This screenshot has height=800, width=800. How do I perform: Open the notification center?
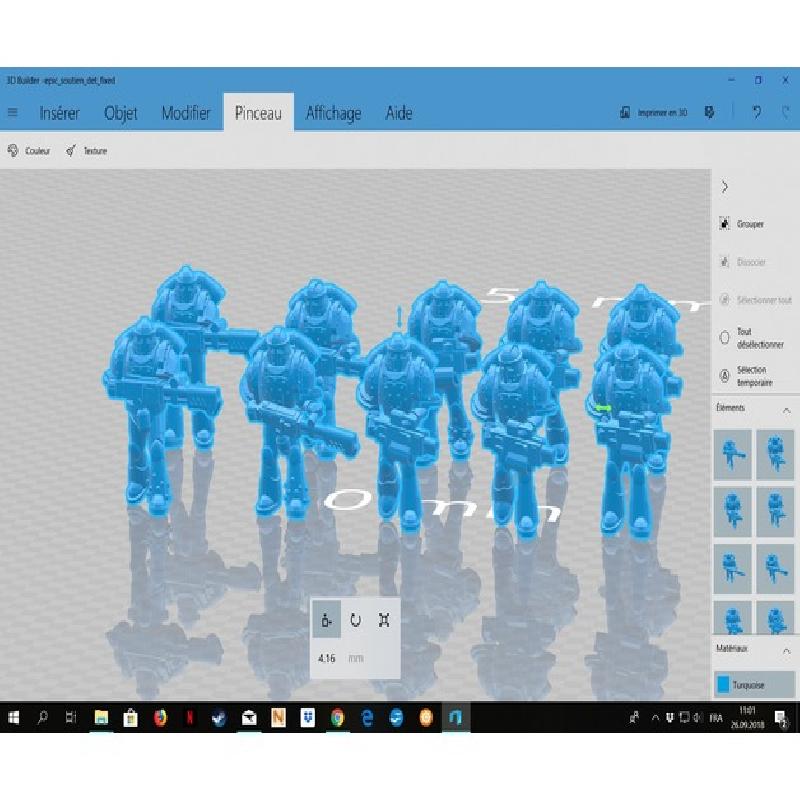pos(781,718)
